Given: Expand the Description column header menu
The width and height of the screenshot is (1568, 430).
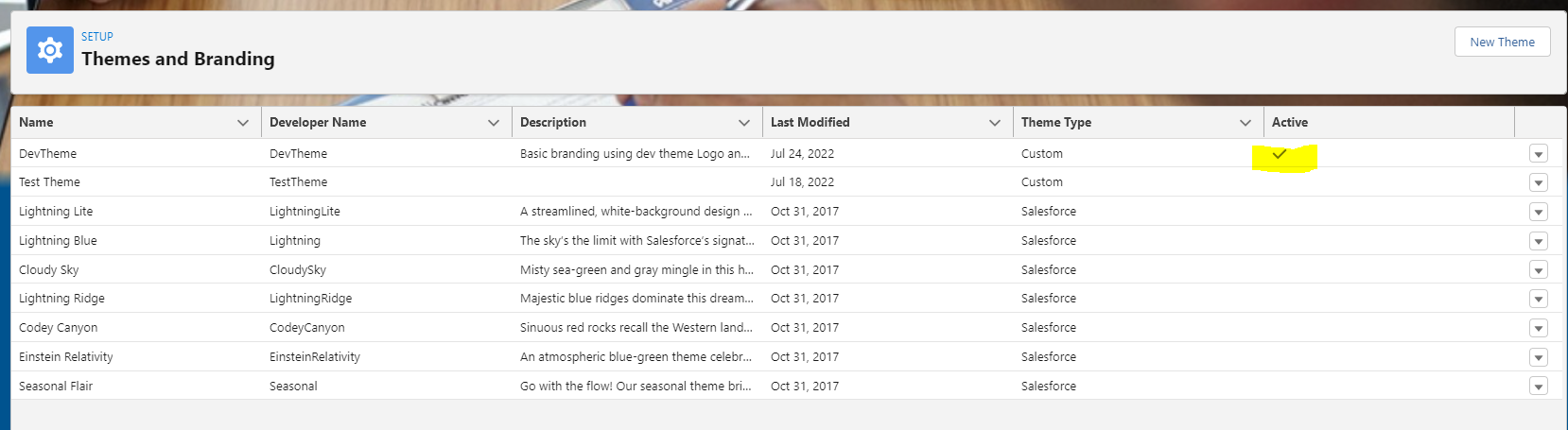Looking at the screenshot, I should [x=744, y=123].
